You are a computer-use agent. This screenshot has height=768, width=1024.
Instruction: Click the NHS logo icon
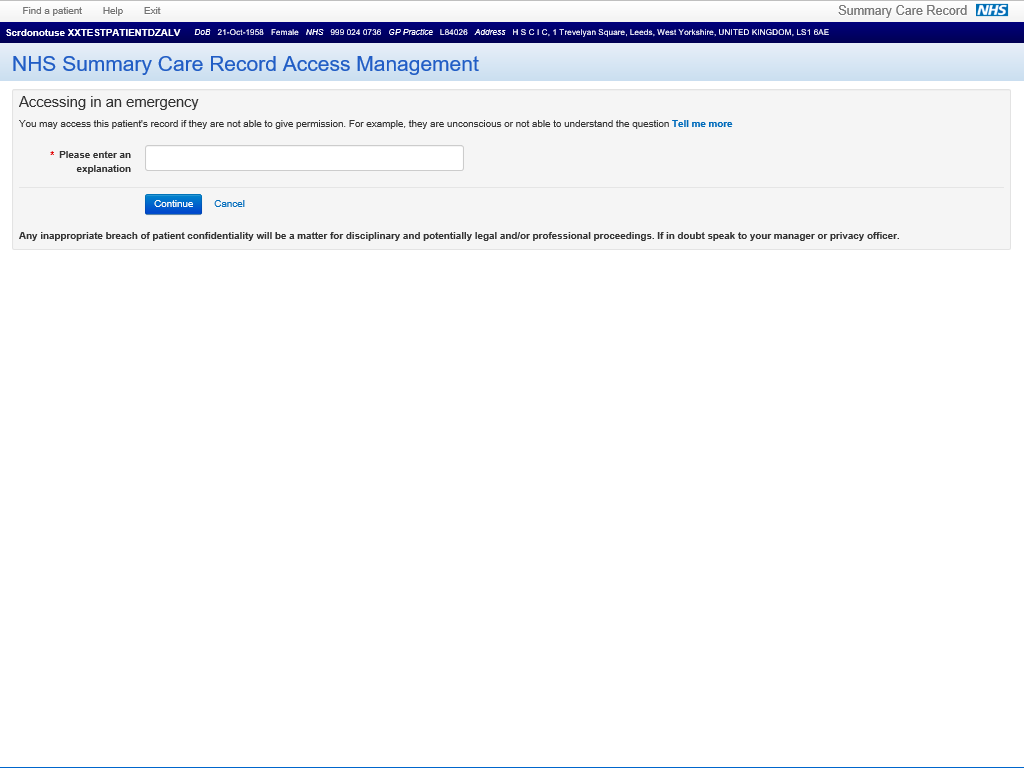[991, 10]
